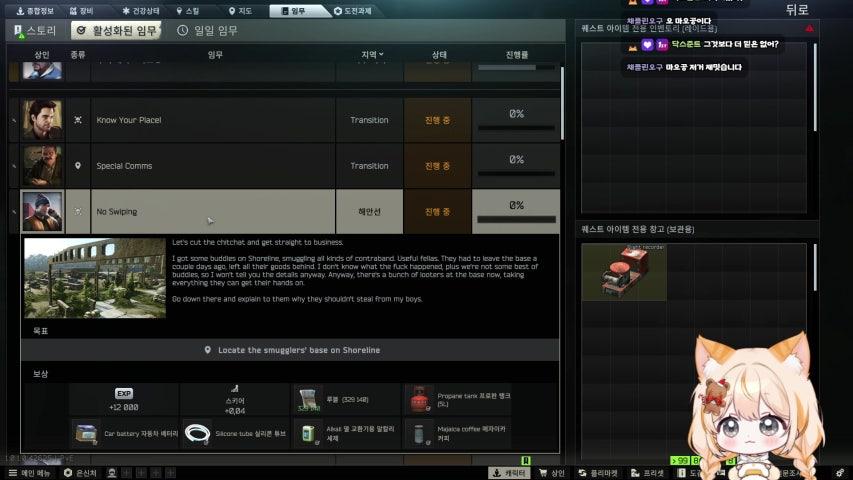Collapse the No Swiping quest row
This screenshot has height=480, width=853.
(284, 211)
